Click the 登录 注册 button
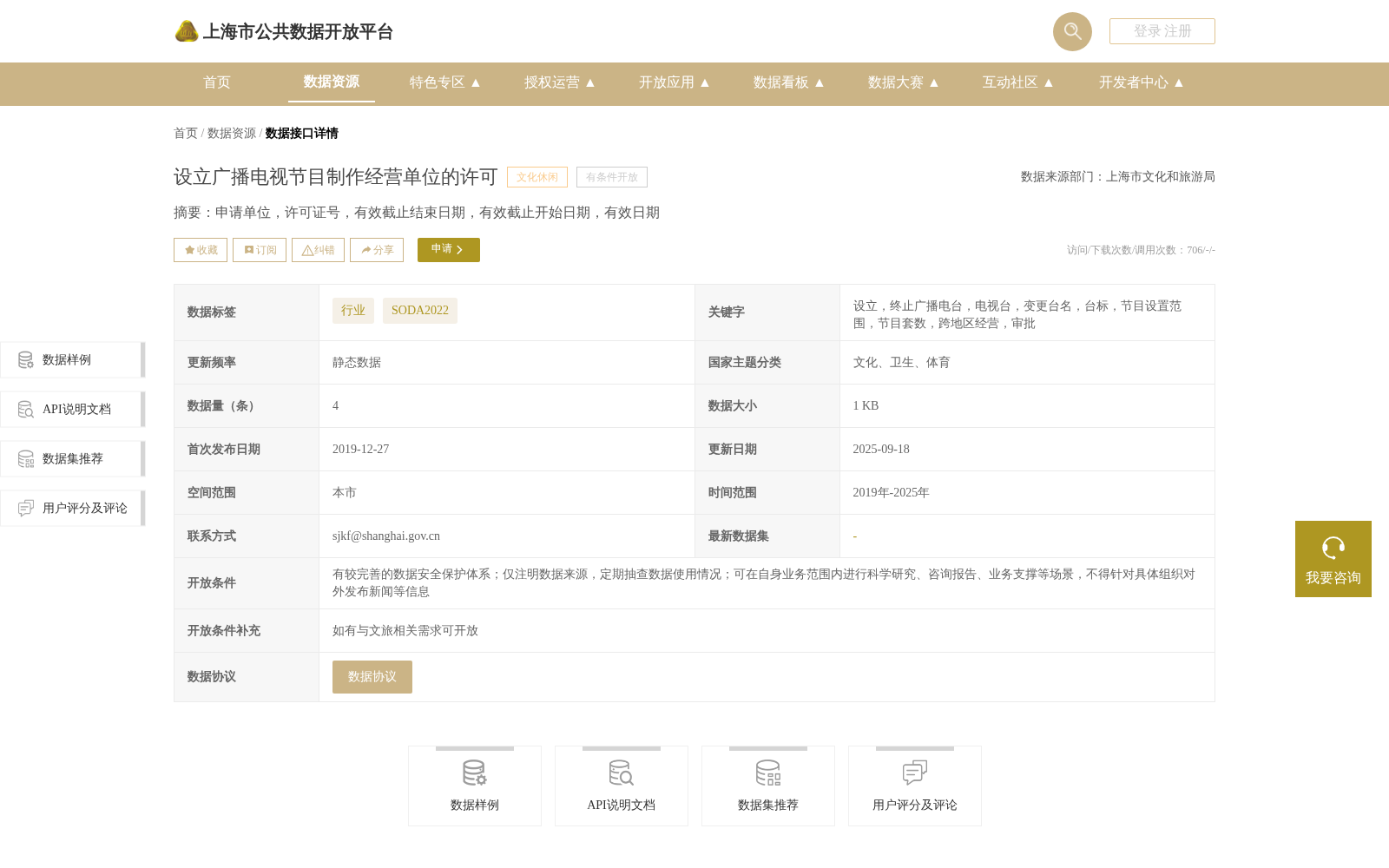This screenshot has height=868, width=1389. click(x=1162, y=31)
